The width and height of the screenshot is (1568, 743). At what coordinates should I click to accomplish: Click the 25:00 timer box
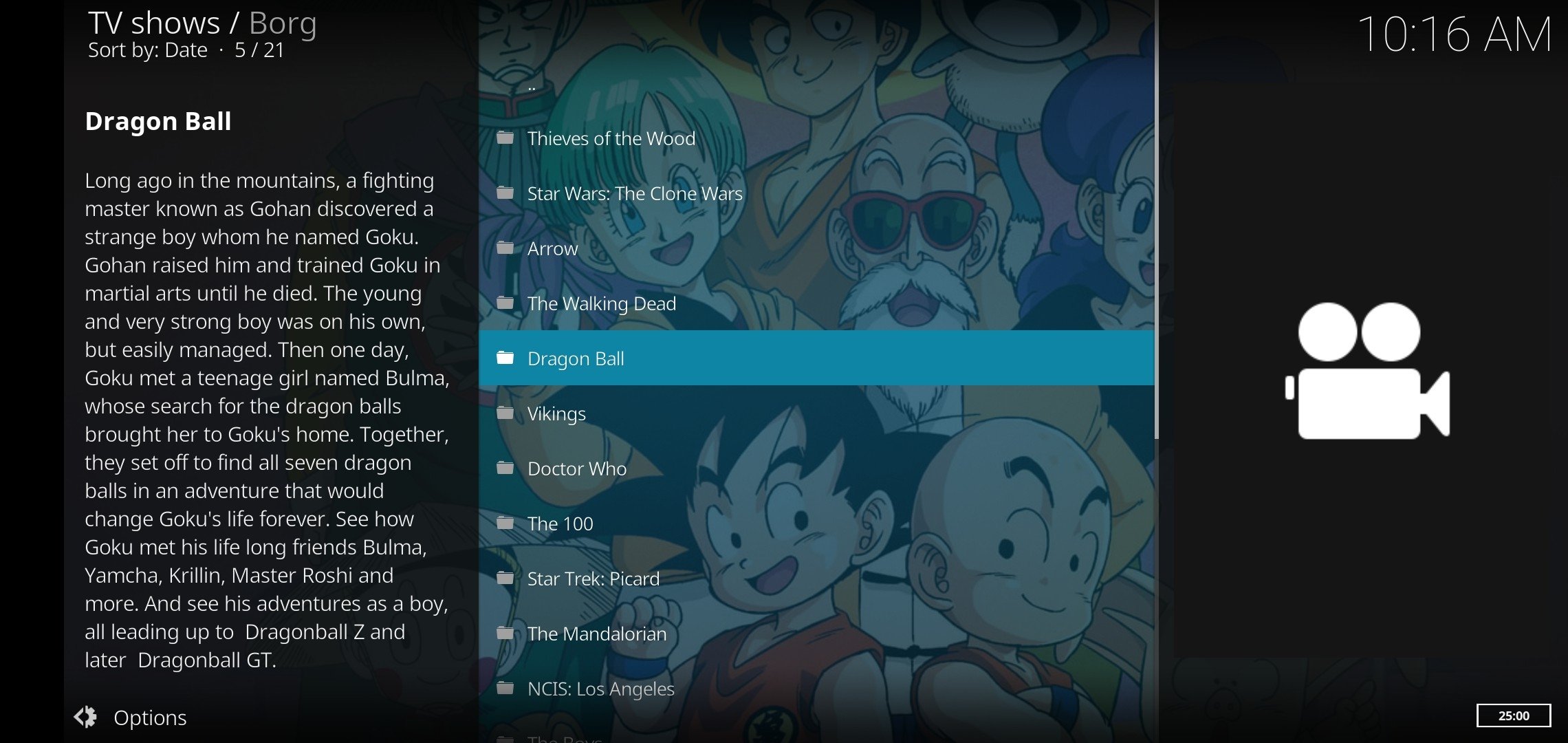click(1513, 715)
